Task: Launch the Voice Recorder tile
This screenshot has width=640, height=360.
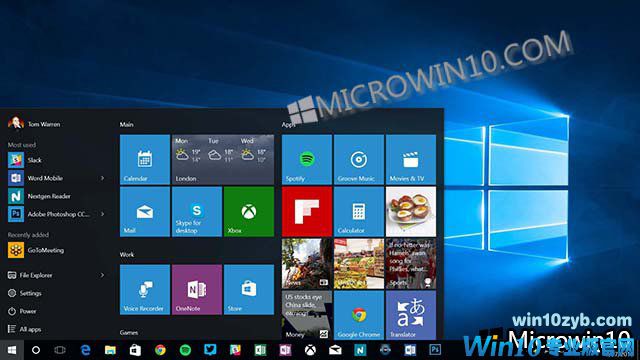Action: pyautogui.click(x=145, y=289)
